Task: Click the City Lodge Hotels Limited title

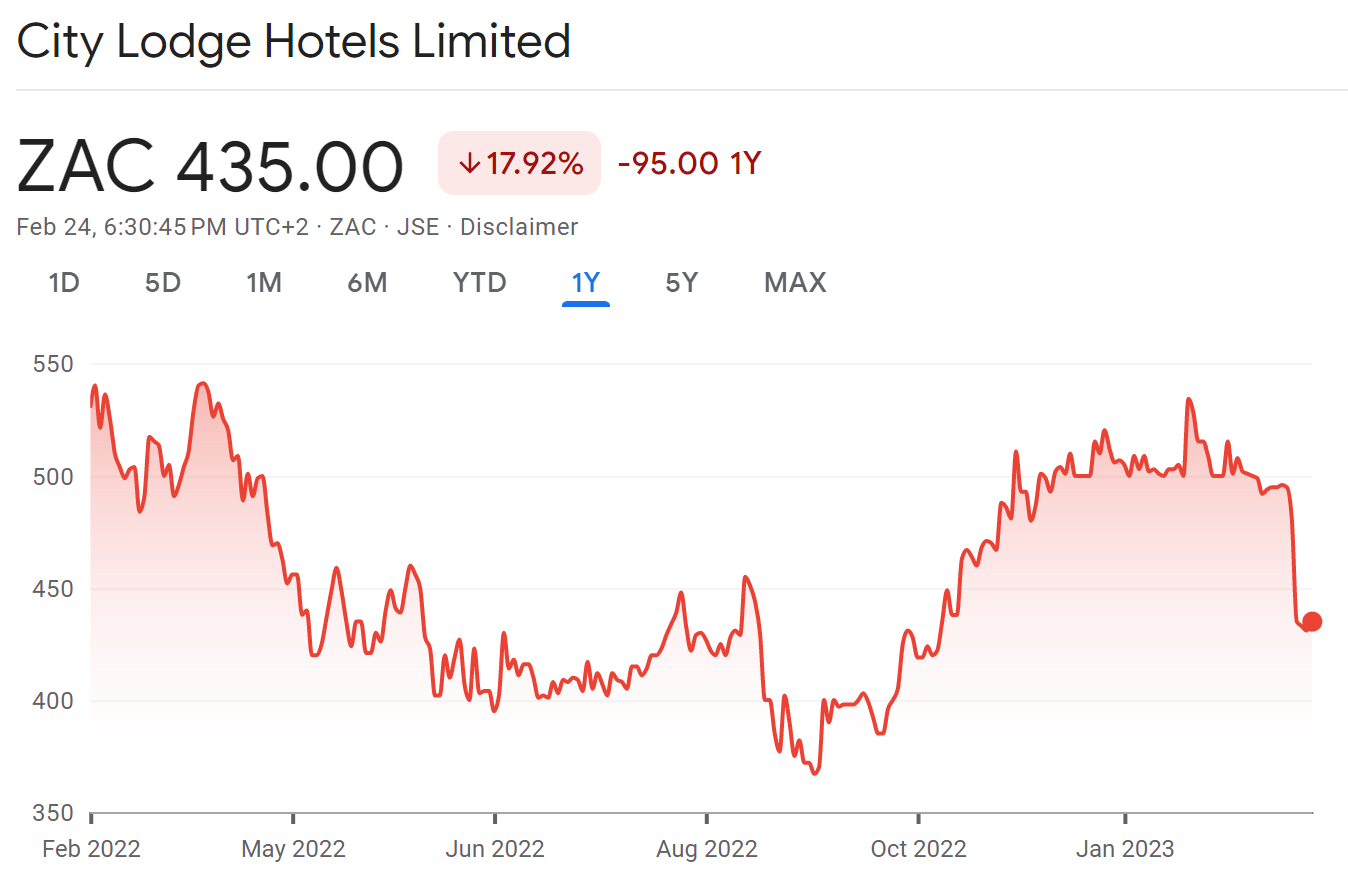Action: click(x=293, y=41)
